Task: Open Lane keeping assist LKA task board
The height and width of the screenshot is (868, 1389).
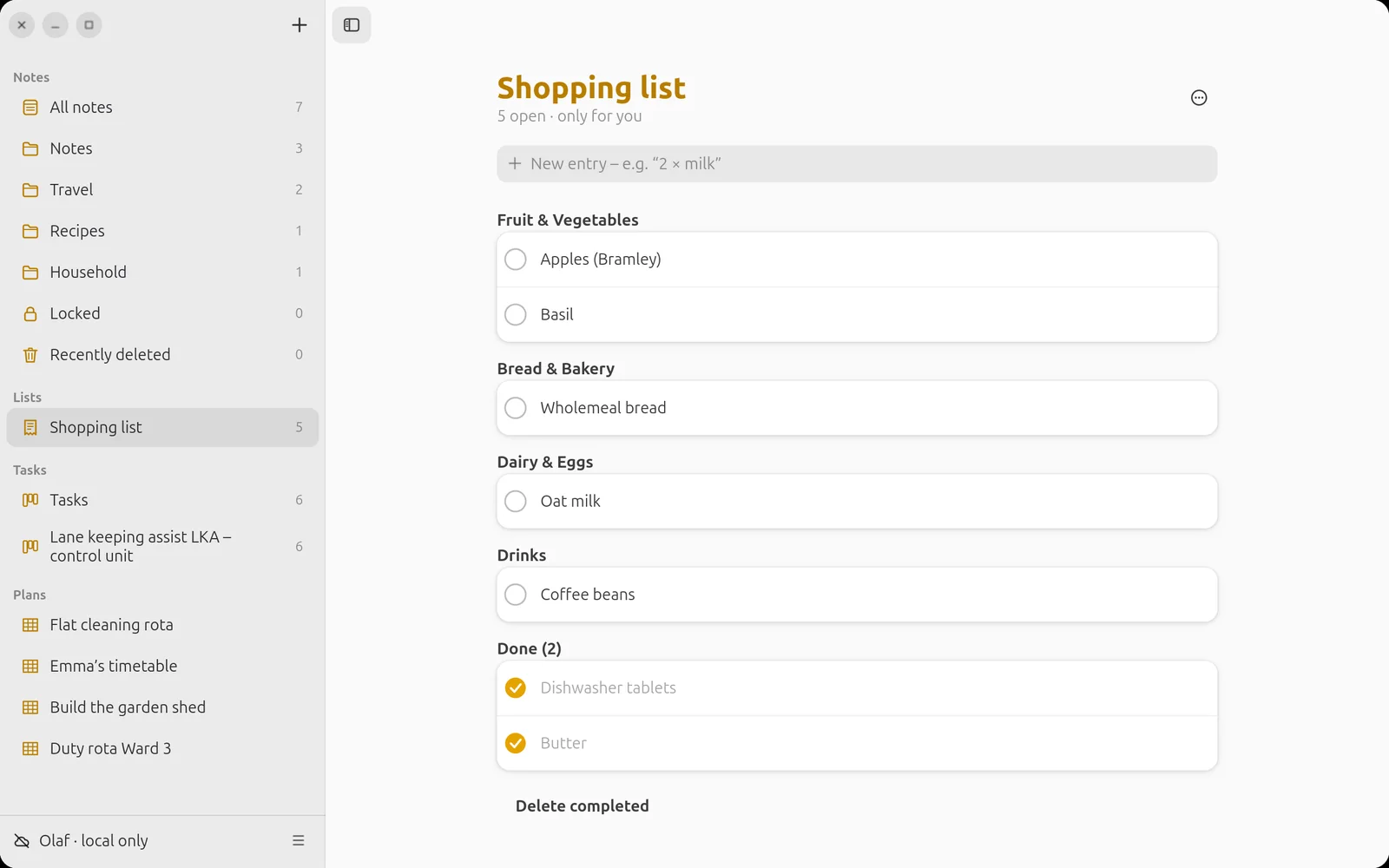Action: [162, 546]
